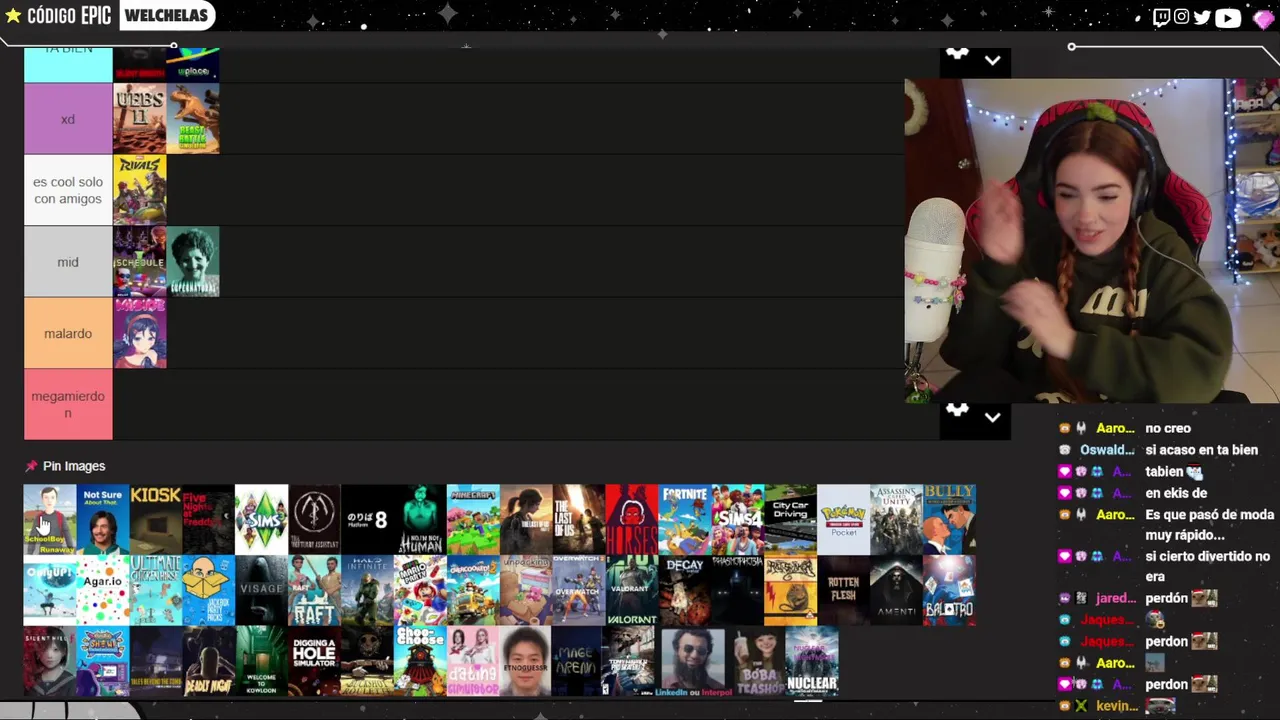1280x720 pixels.
Task: Select The Mortuary Assistant image
Action: coord(314,519)
